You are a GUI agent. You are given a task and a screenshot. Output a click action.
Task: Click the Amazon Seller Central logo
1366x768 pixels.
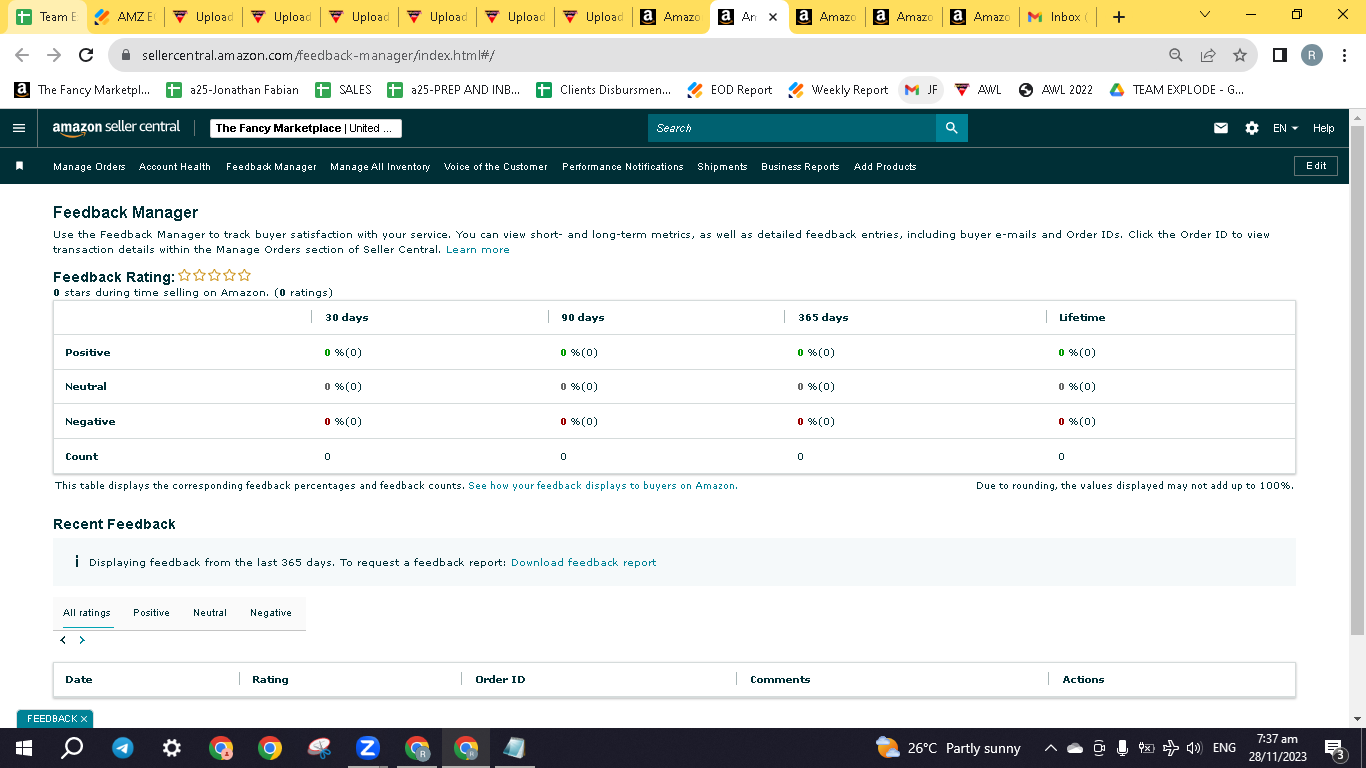click(x=116, y=128)
